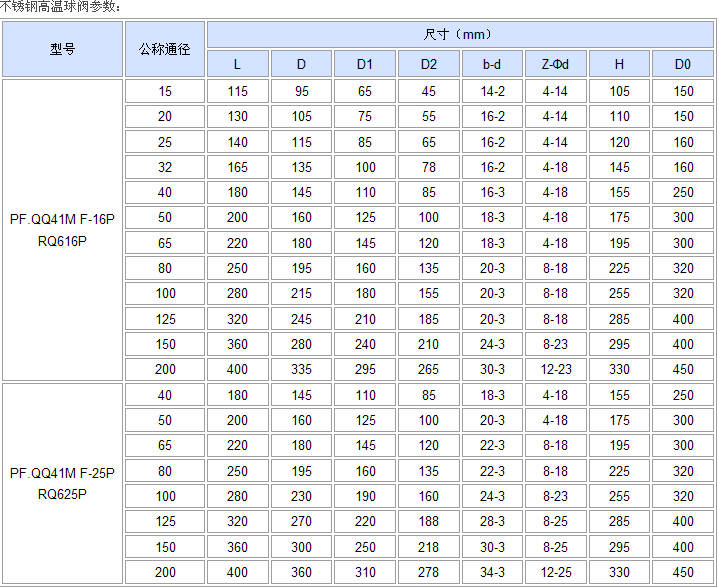Click the D value 230
This screenshot has height=587, width=719.
301,496
